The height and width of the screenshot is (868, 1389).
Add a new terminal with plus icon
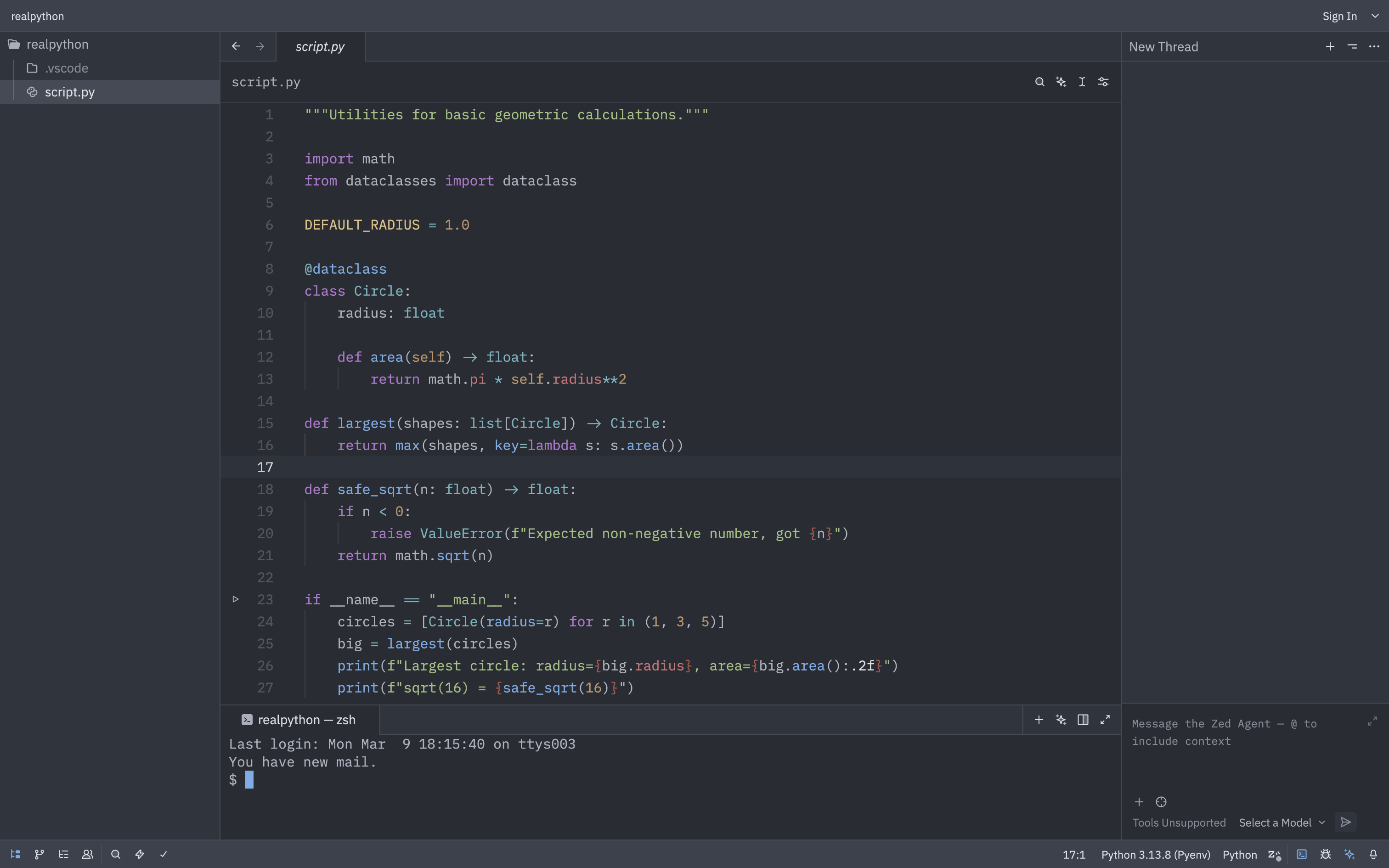pyautogui.click(x=1039, y=720)
